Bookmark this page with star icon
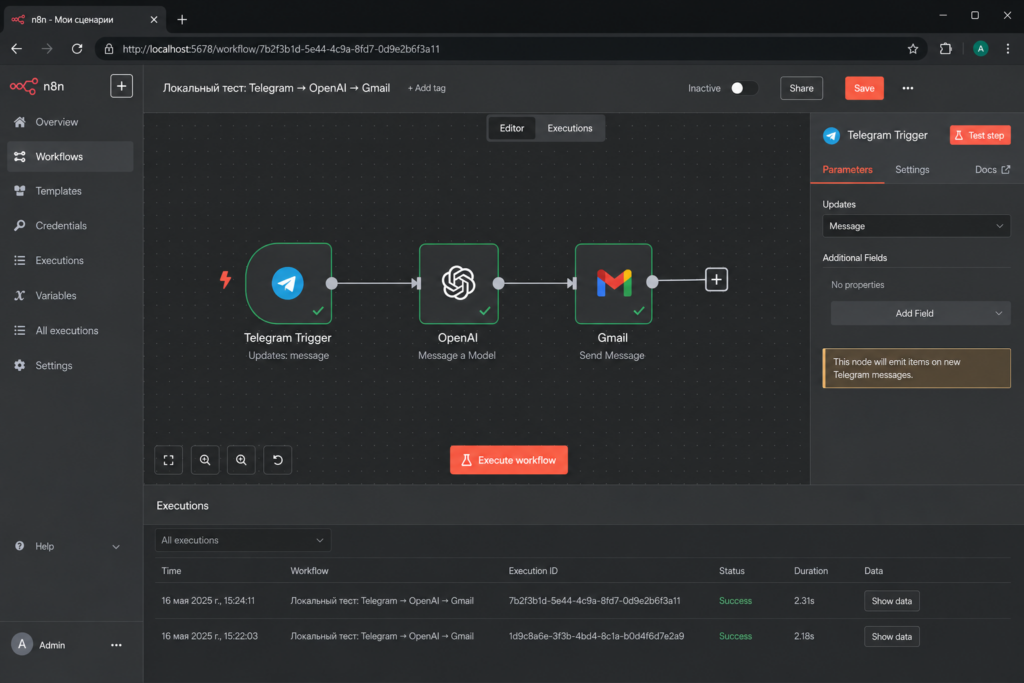The width and height of the screenshot is (1024, 683). (x=913, y=49)
